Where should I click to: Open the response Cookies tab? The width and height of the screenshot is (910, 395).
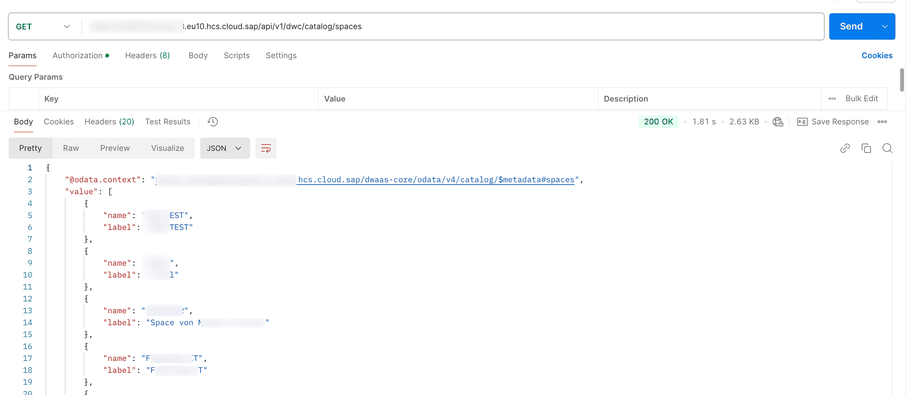point(59,122)
